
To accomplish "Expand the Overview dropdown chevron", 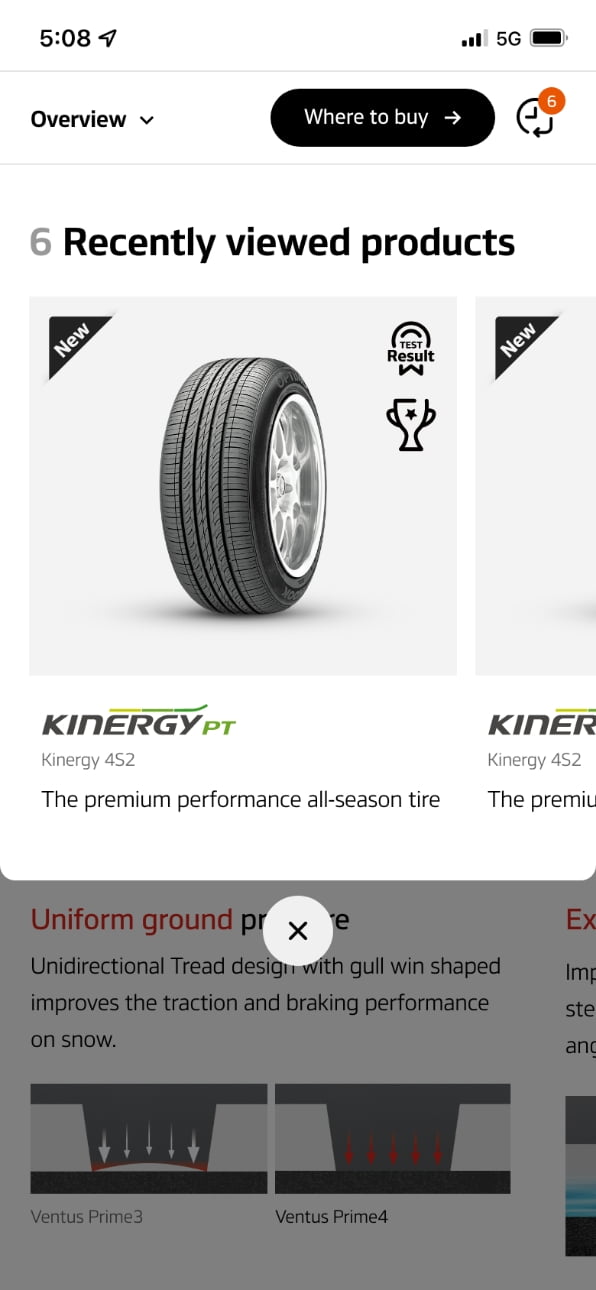I will click(x=147, y=120).
